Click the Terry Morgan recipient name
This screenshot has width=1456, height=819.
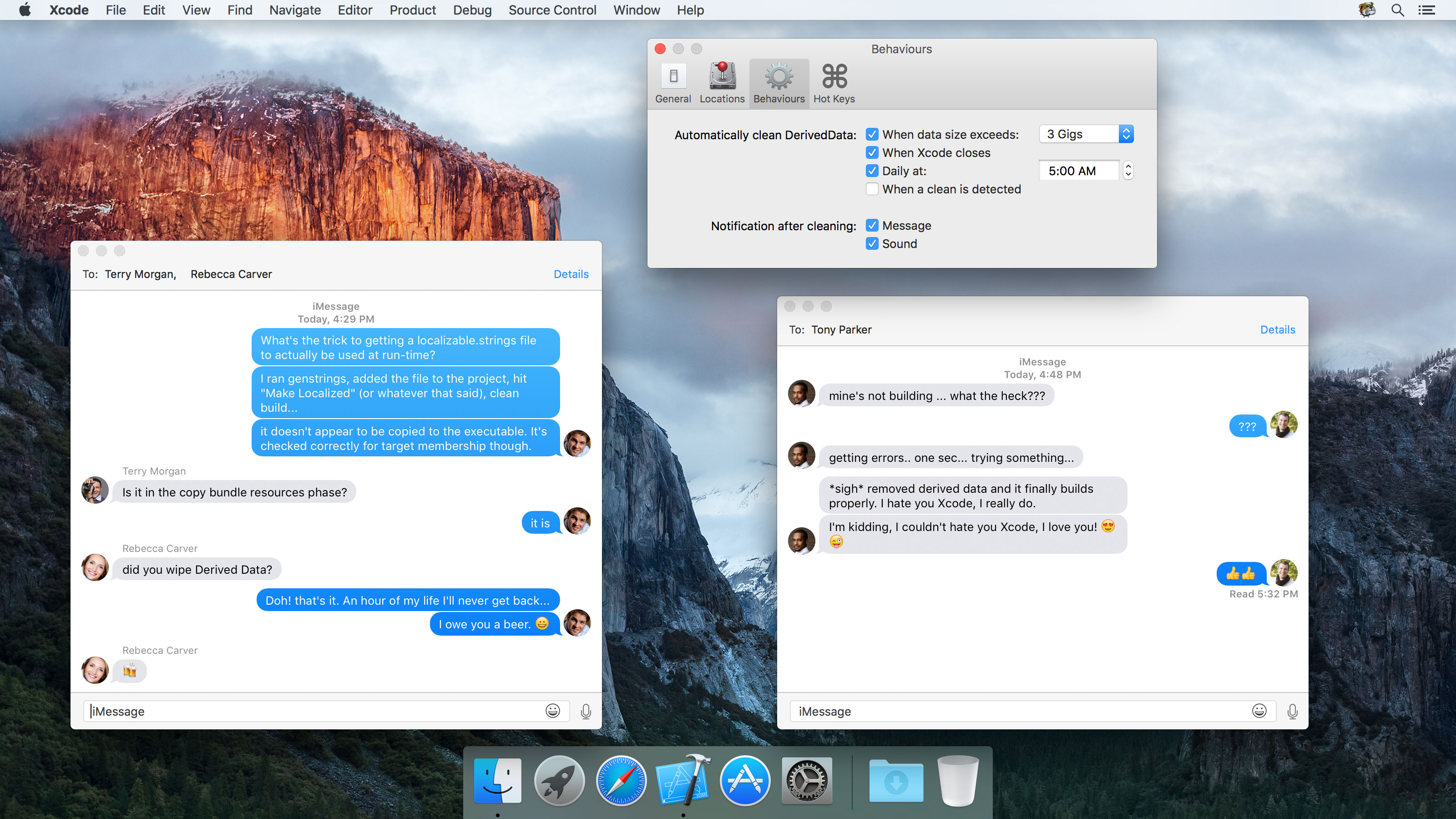pos(140,274)
